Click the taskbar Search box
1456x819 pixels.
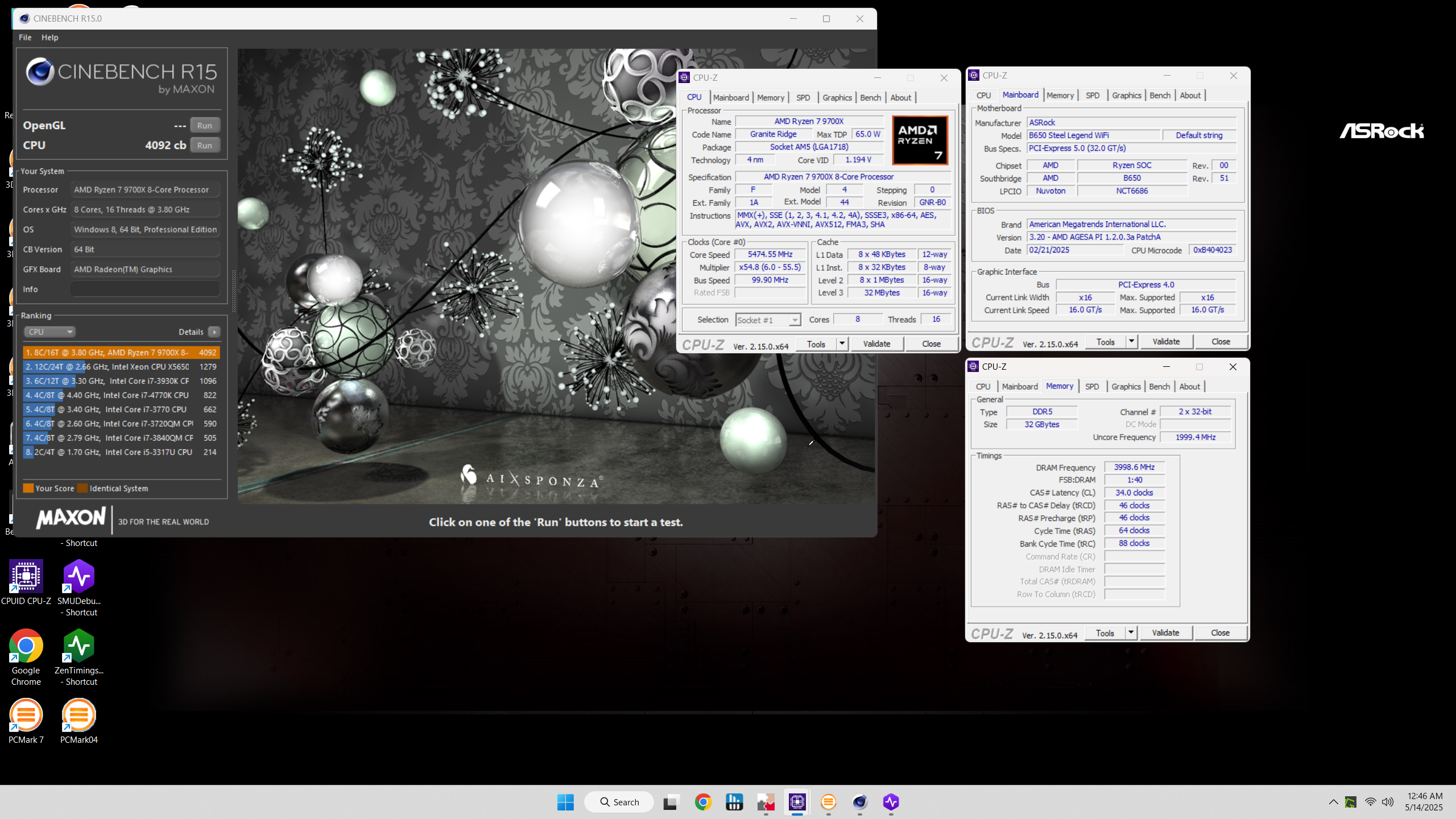click(x=619, y=802)
